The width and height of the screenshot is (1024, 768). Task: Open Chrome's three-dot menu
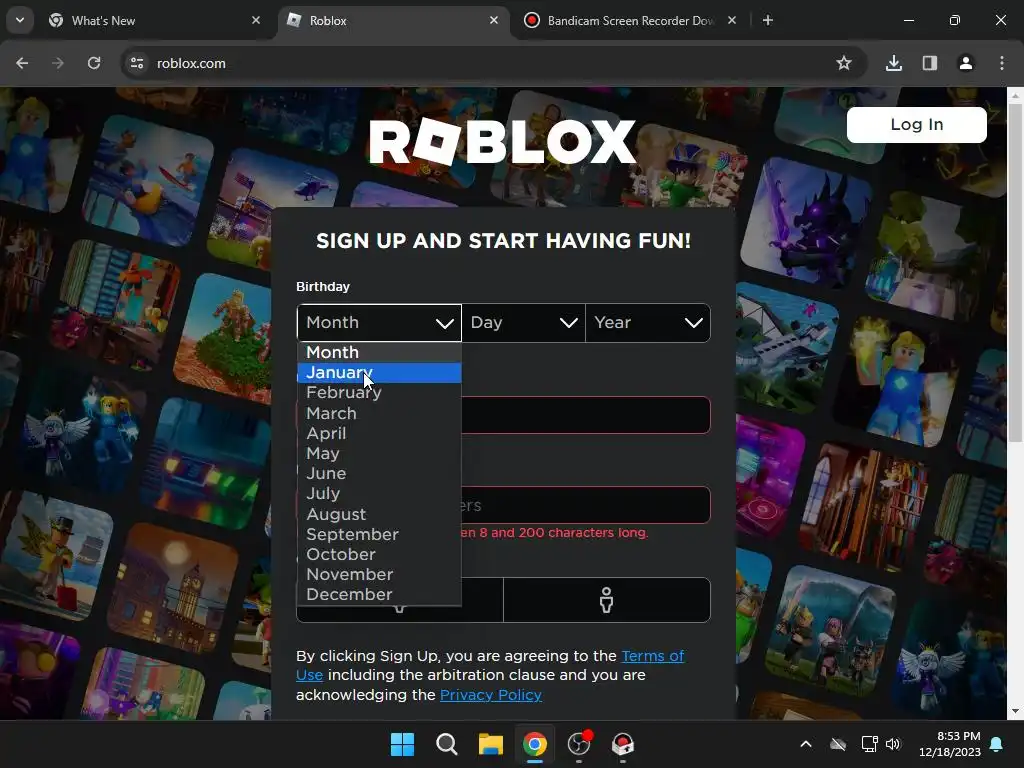[x=1002, y=63]
